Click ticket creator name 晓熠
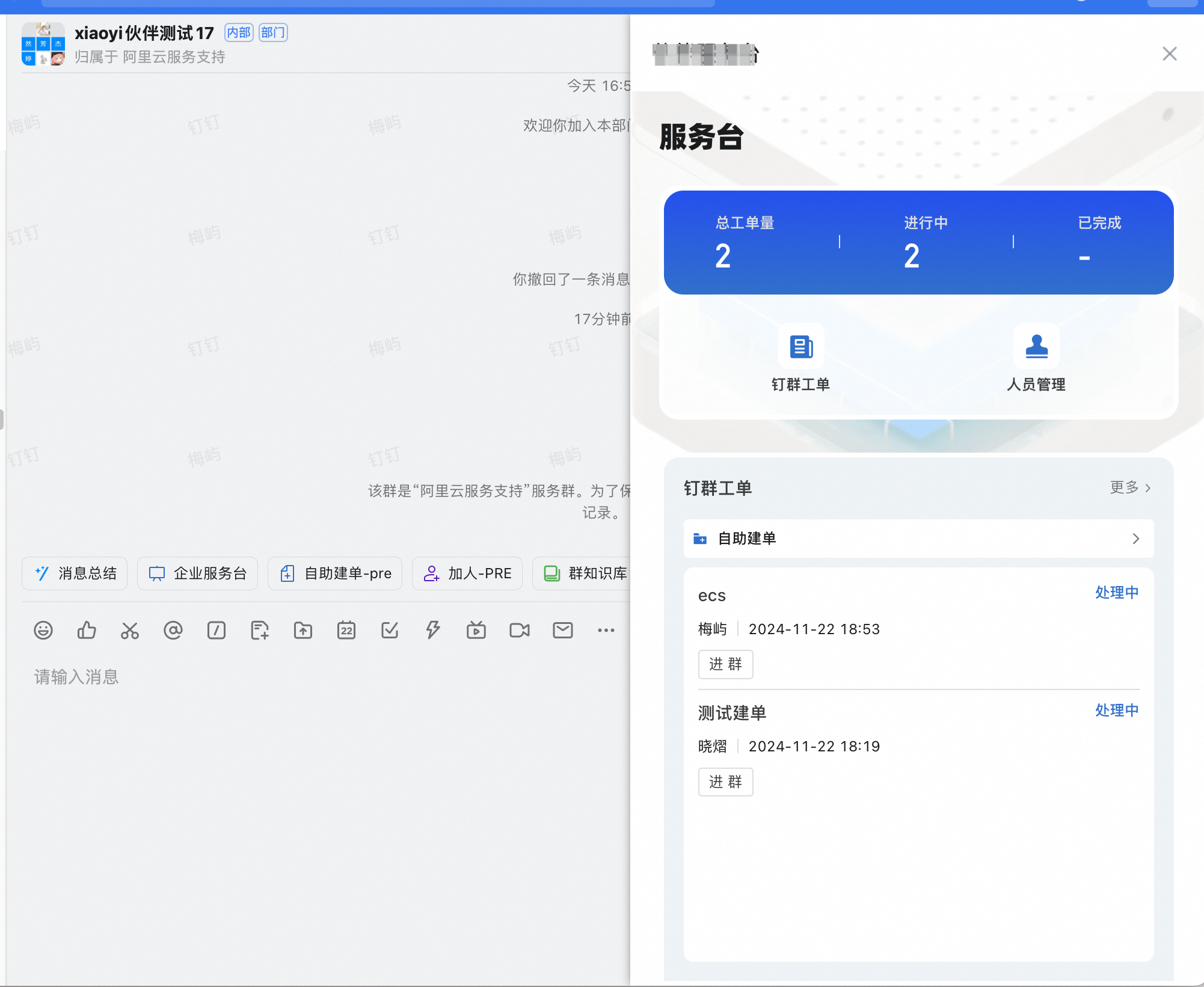 (x=712, y=747)
